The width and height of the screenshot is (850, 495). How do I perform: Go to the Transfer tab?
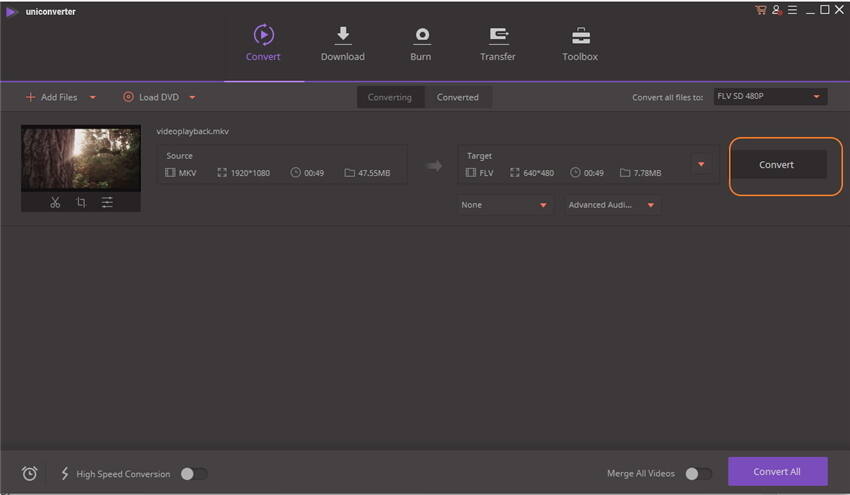pos(498,43)
